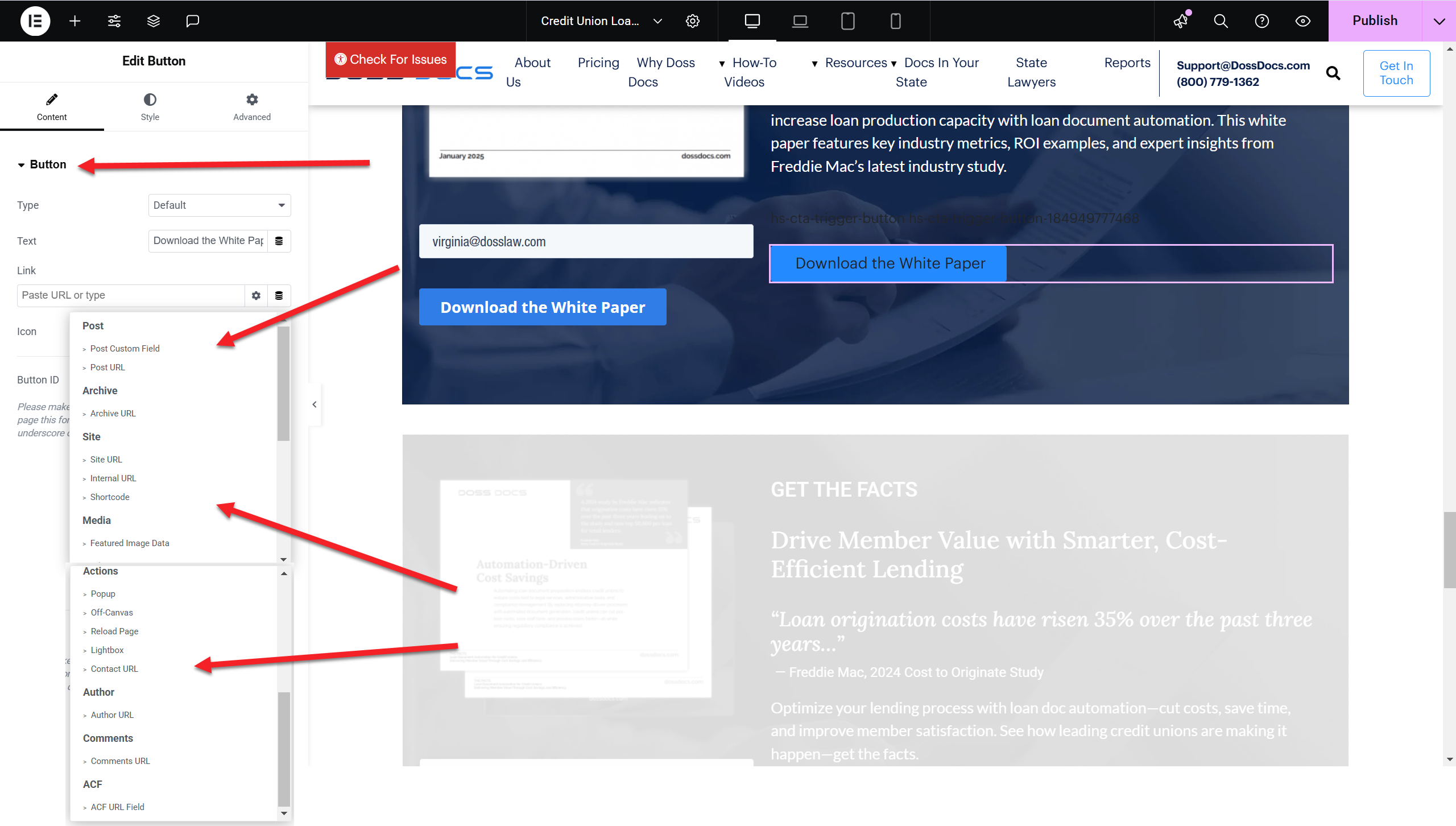
Task: Open the Structure layers panel icon
Action: [x=153, y=21]
